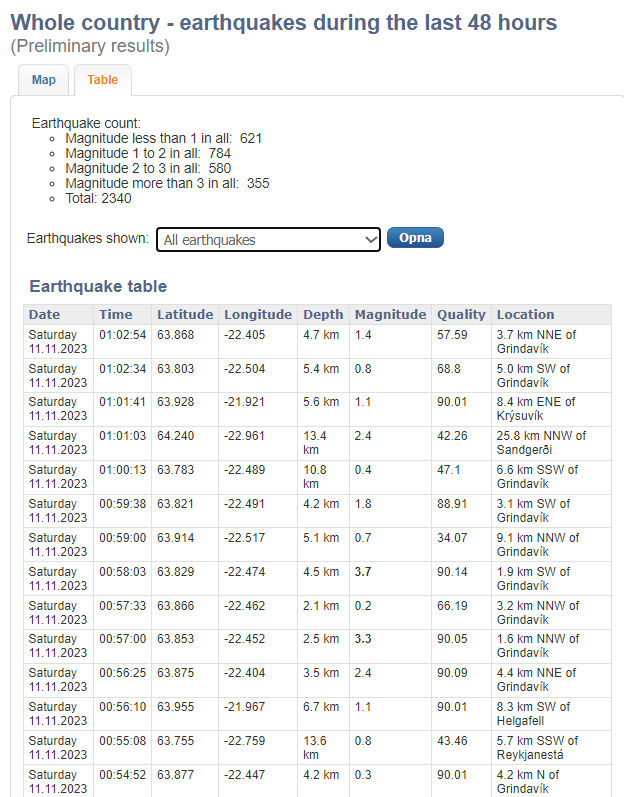Select the bold 3.3 magnitude cell
Image resolution: width=624 pixels, height=797 pixels.
click(x=363, y=640)
